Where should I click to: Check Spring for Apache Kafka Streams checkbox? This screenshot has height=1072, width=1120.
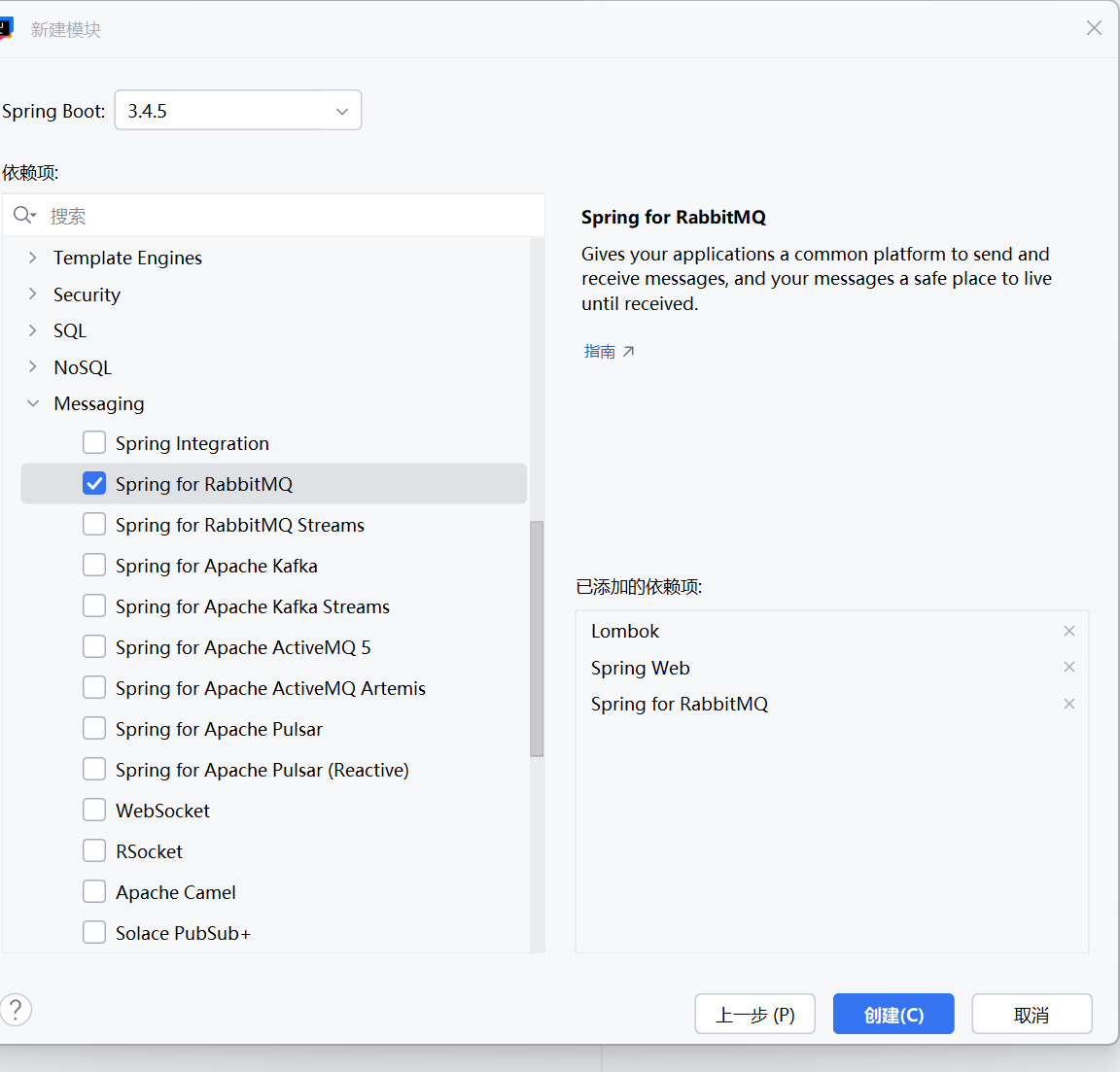[94, 605]
